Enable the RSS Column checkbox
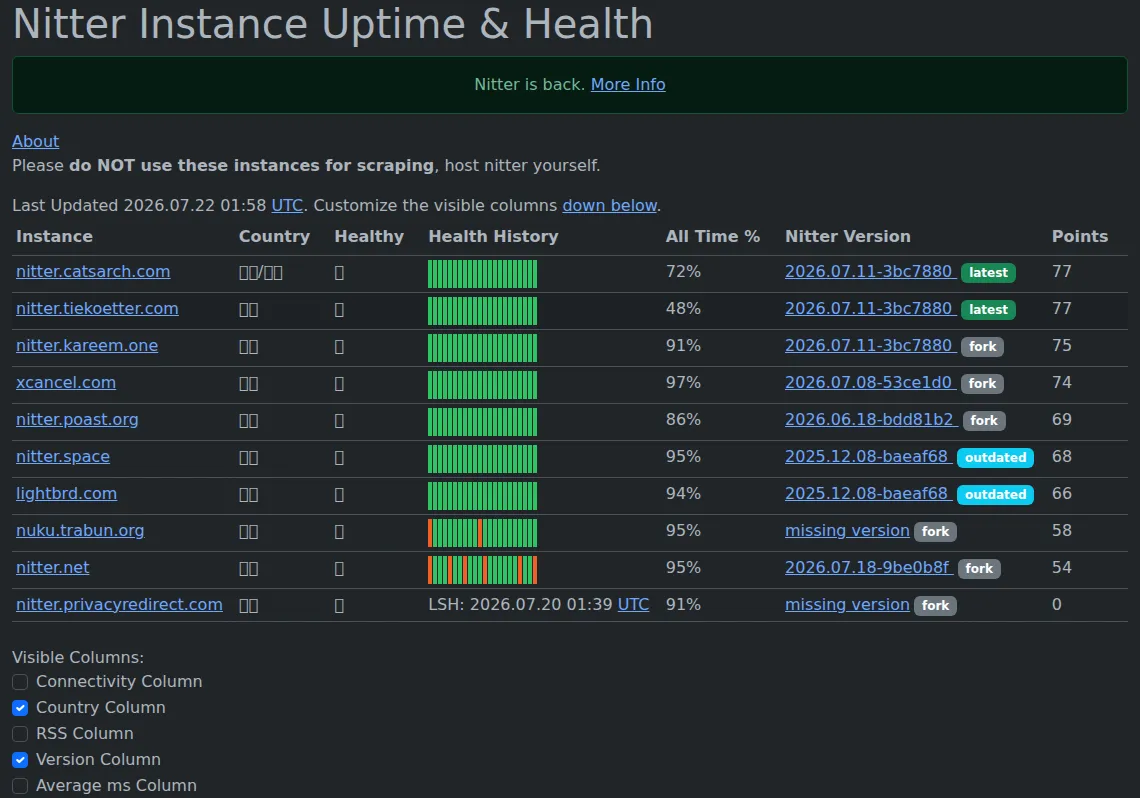This screenshot has height=798, width=1140. click(20, 734)
